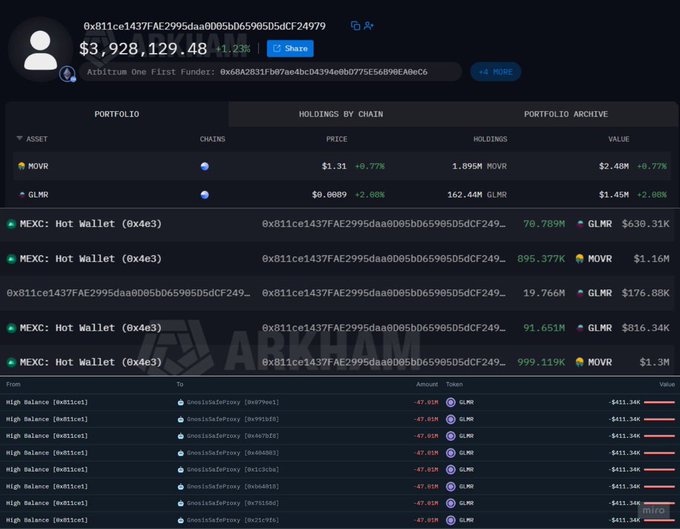Open the recipient address in the $630.31K row
This screenshot has width=680, height=529.
(x=384, y=224)
